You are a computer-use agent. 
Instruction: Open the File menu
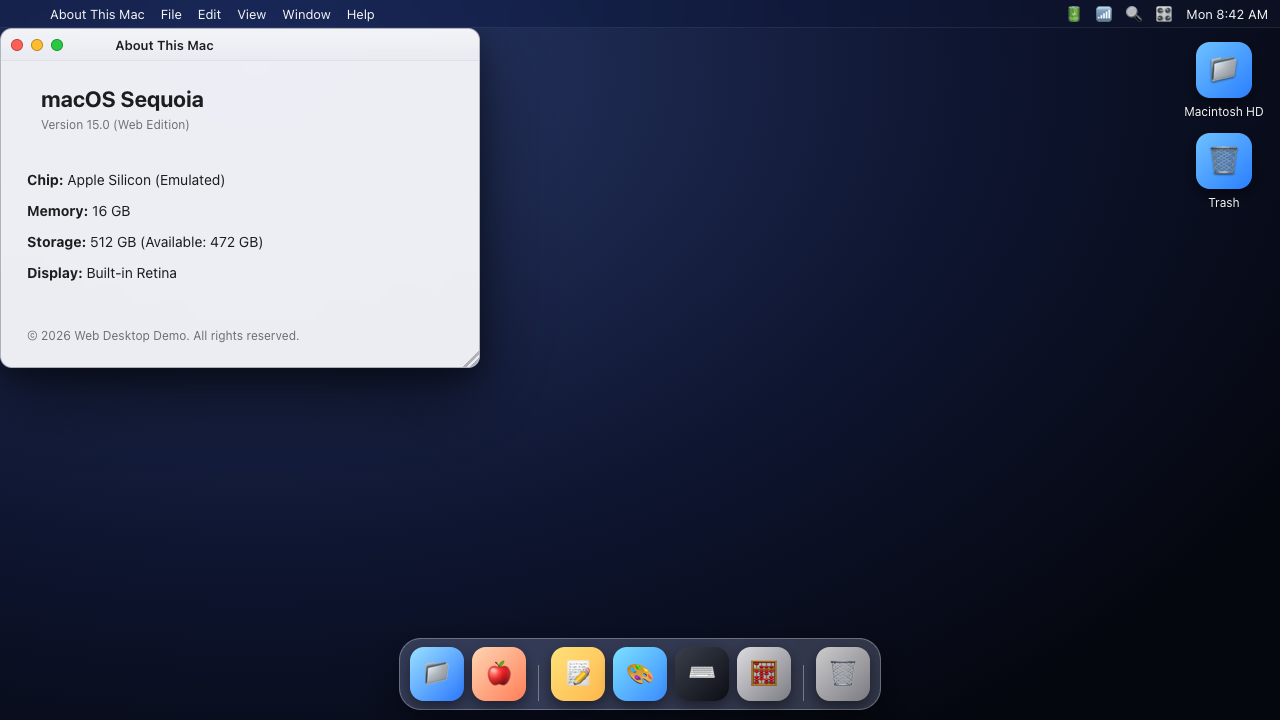[x=171, y=14]
